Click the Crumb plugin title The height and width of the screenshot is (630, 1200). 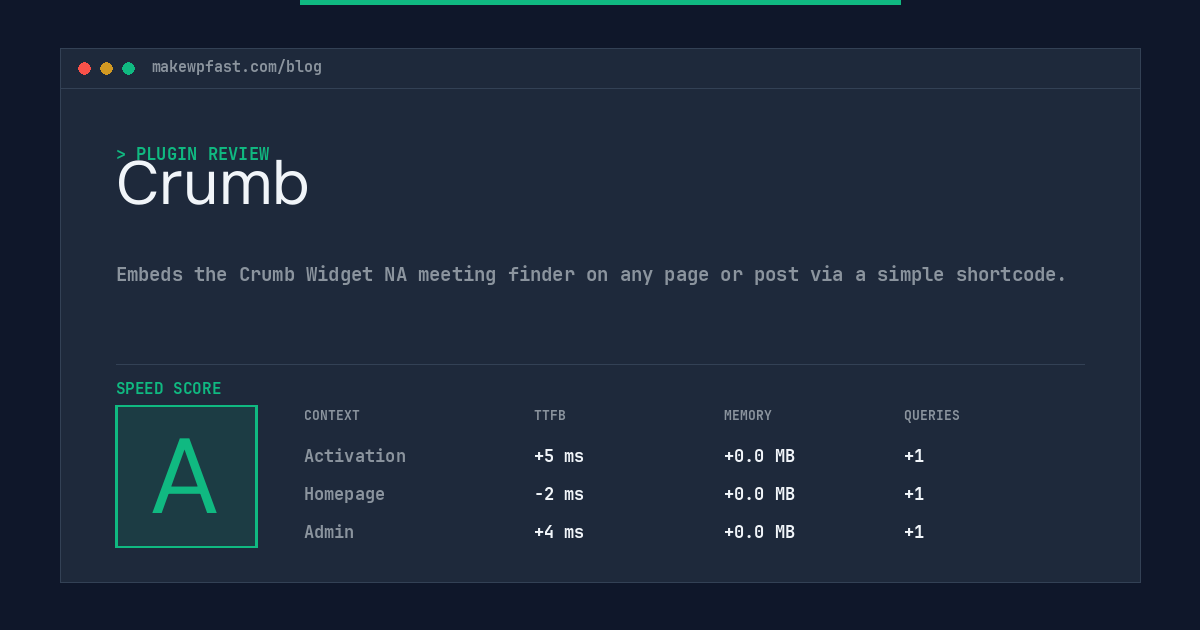(x=212, y=184)
